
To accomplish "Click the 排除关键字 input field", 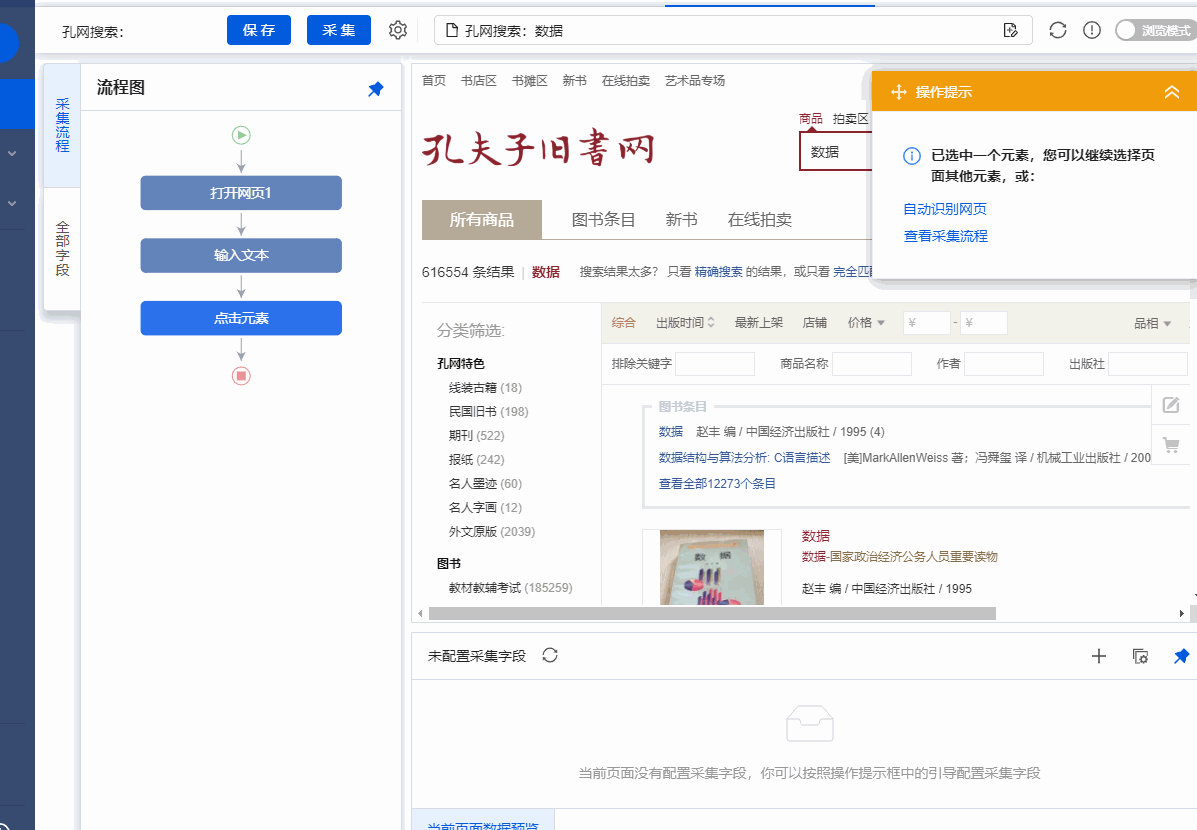I will (x=715, y=363).
